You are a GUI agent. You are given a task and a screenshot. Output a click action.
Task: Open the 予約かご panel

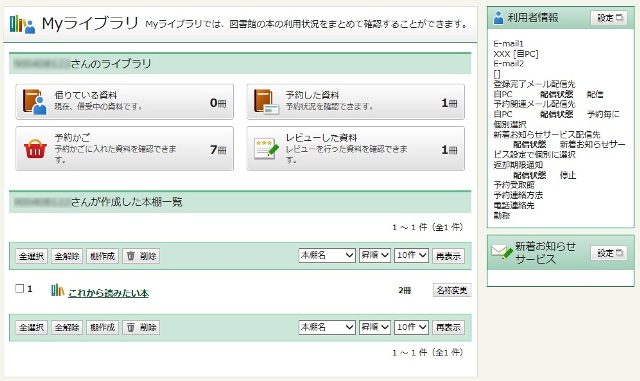[124, 149]
